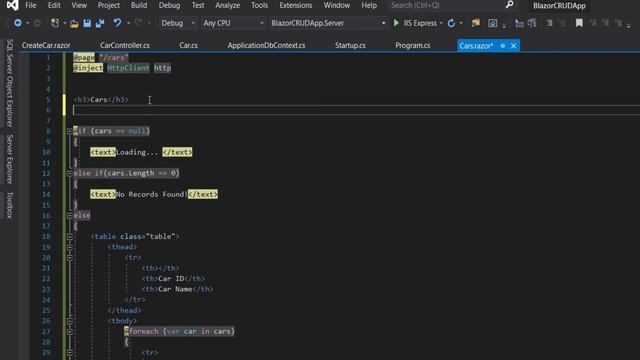Screen dimensions: 640x360
Task: Click the greyed Redo arrow
Action: [x=138, y=23]
